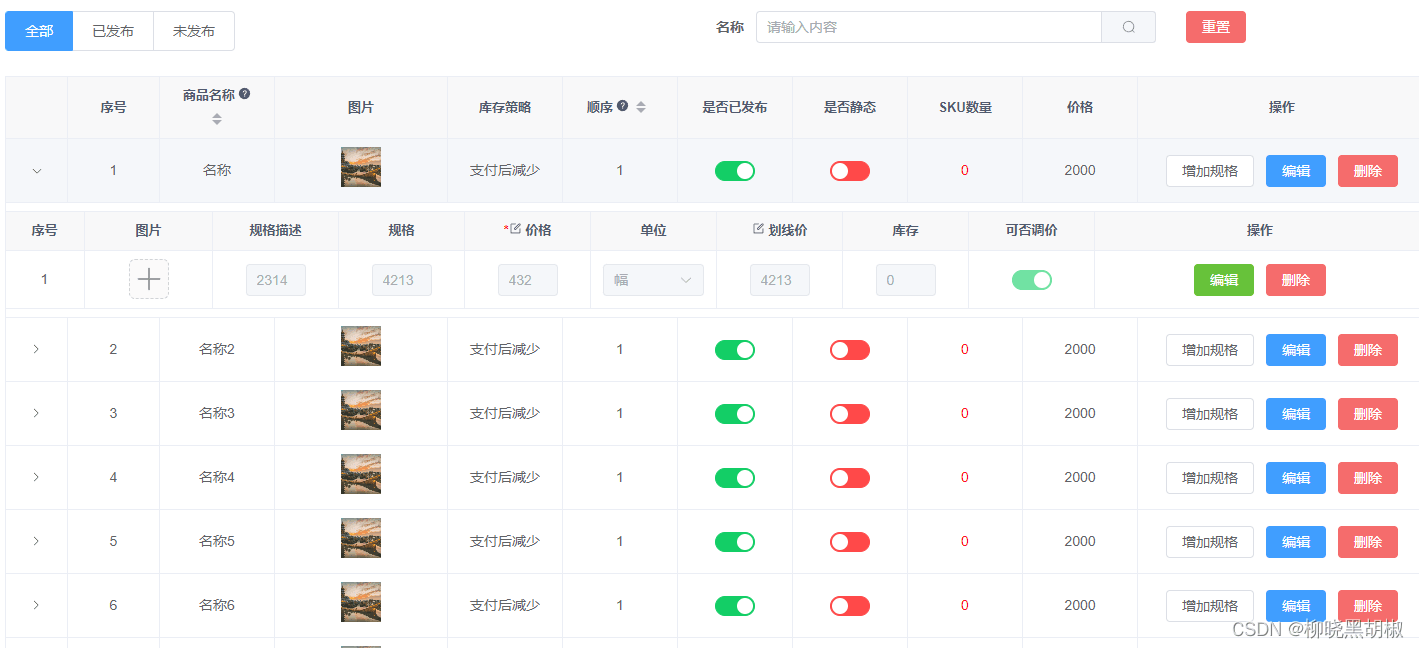Click sort arrows next to 顺序 header
This screenshot has height=648, width=1419.
(x=641, y=107)
